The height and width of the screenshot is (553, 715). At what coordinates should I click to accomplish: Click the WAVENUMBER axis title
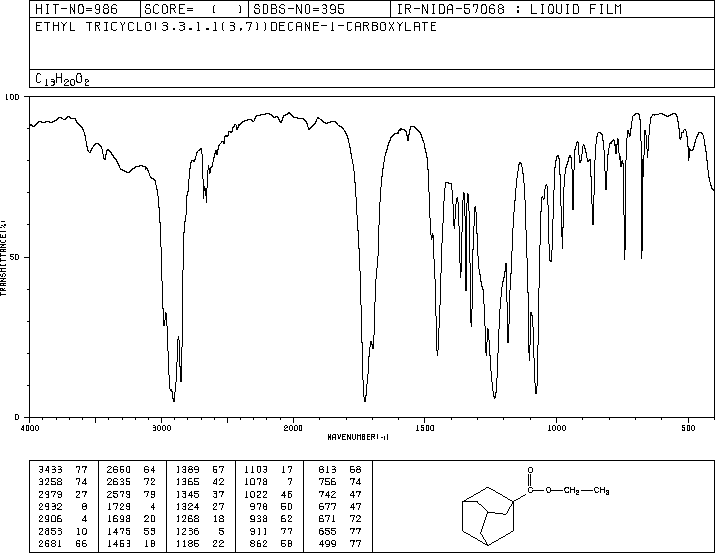[x=358, y=437]
